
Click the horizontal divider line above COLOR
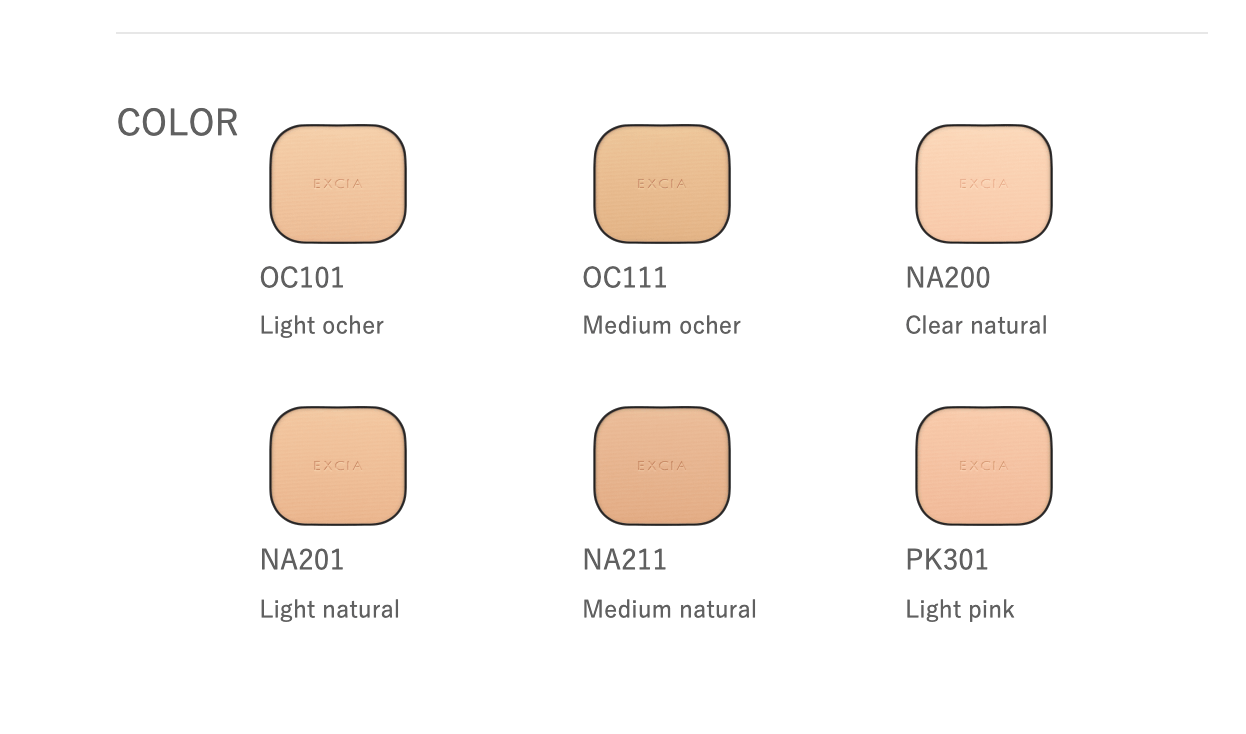coord(661,33)
